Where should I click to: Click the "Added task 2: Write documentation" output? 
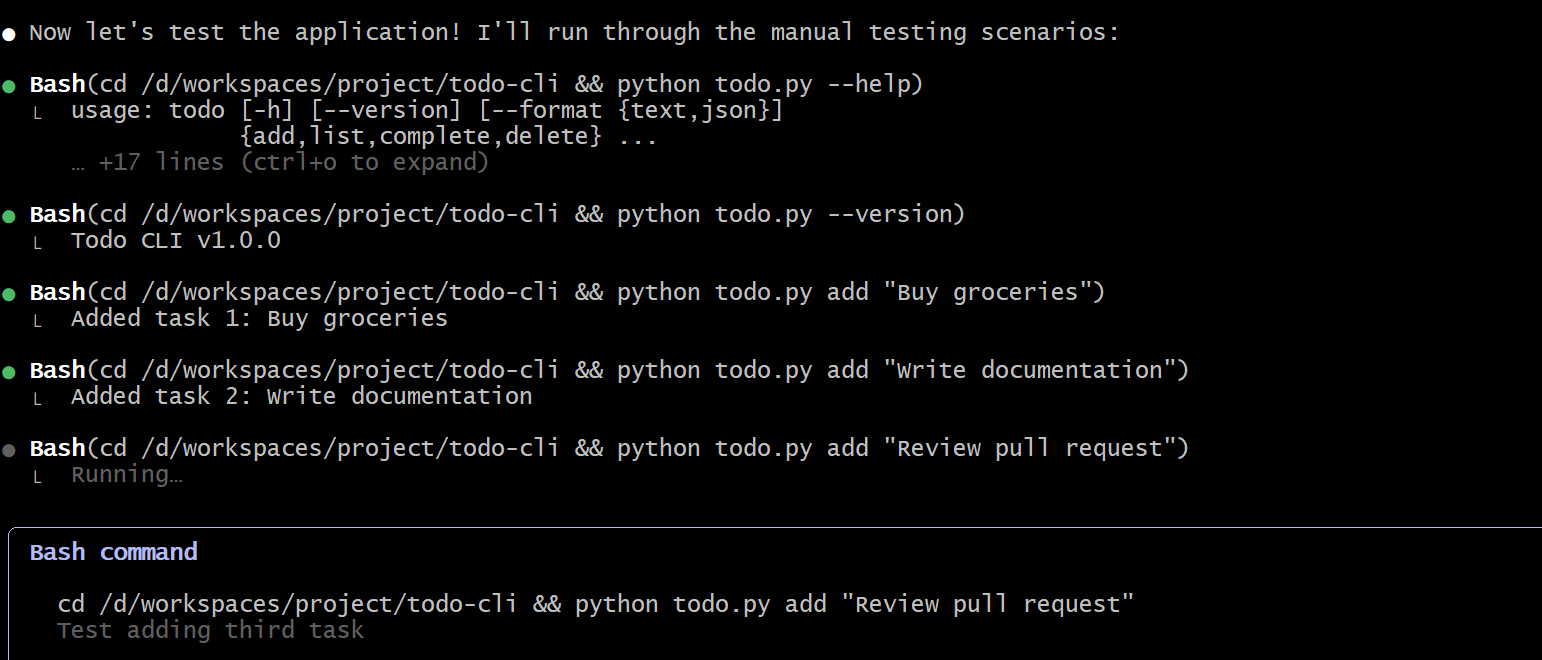[301, 396]
